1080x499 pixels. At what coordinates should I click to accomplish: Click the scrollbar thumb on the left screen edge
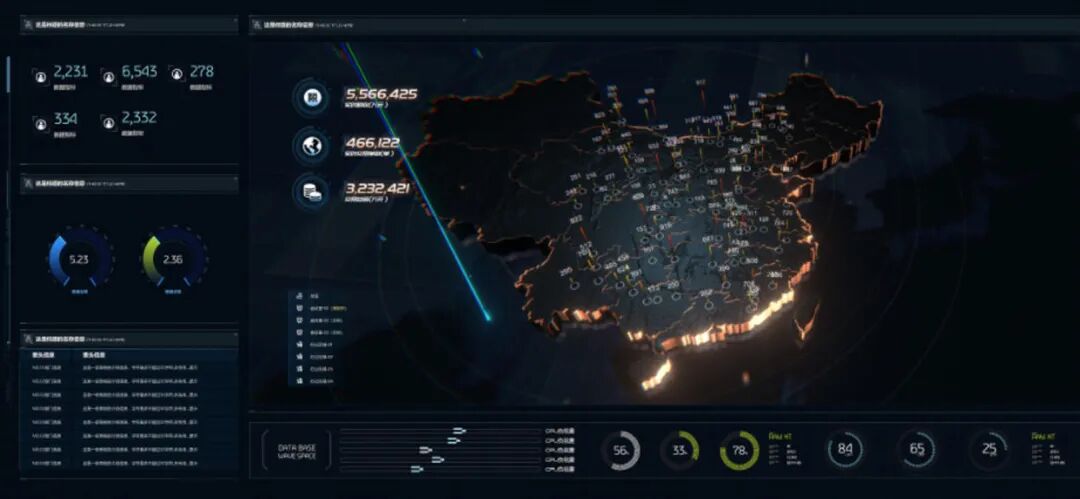[x=8, y=74]
